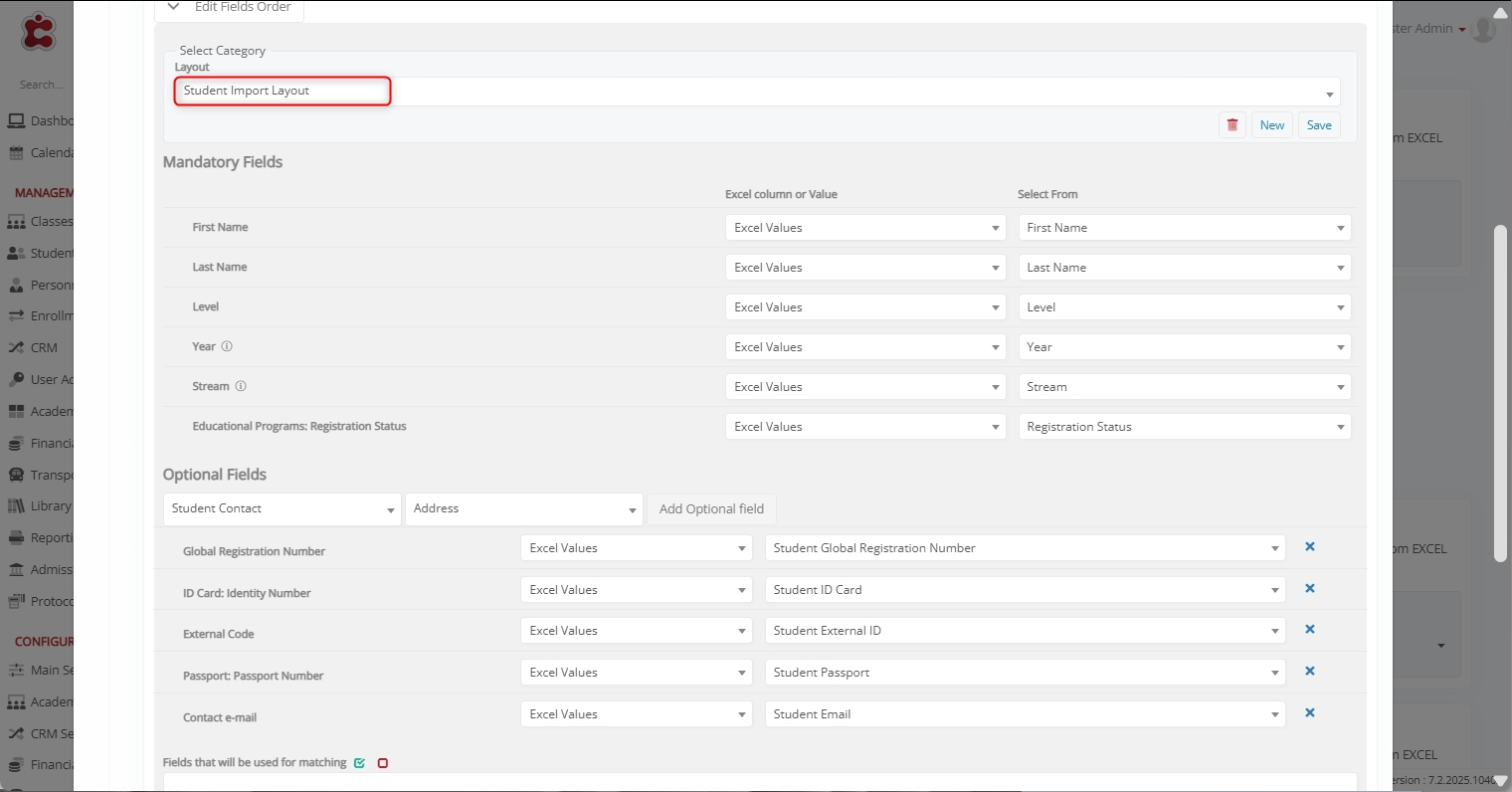Expand the Student Contact category dropdown

(282, 509)
